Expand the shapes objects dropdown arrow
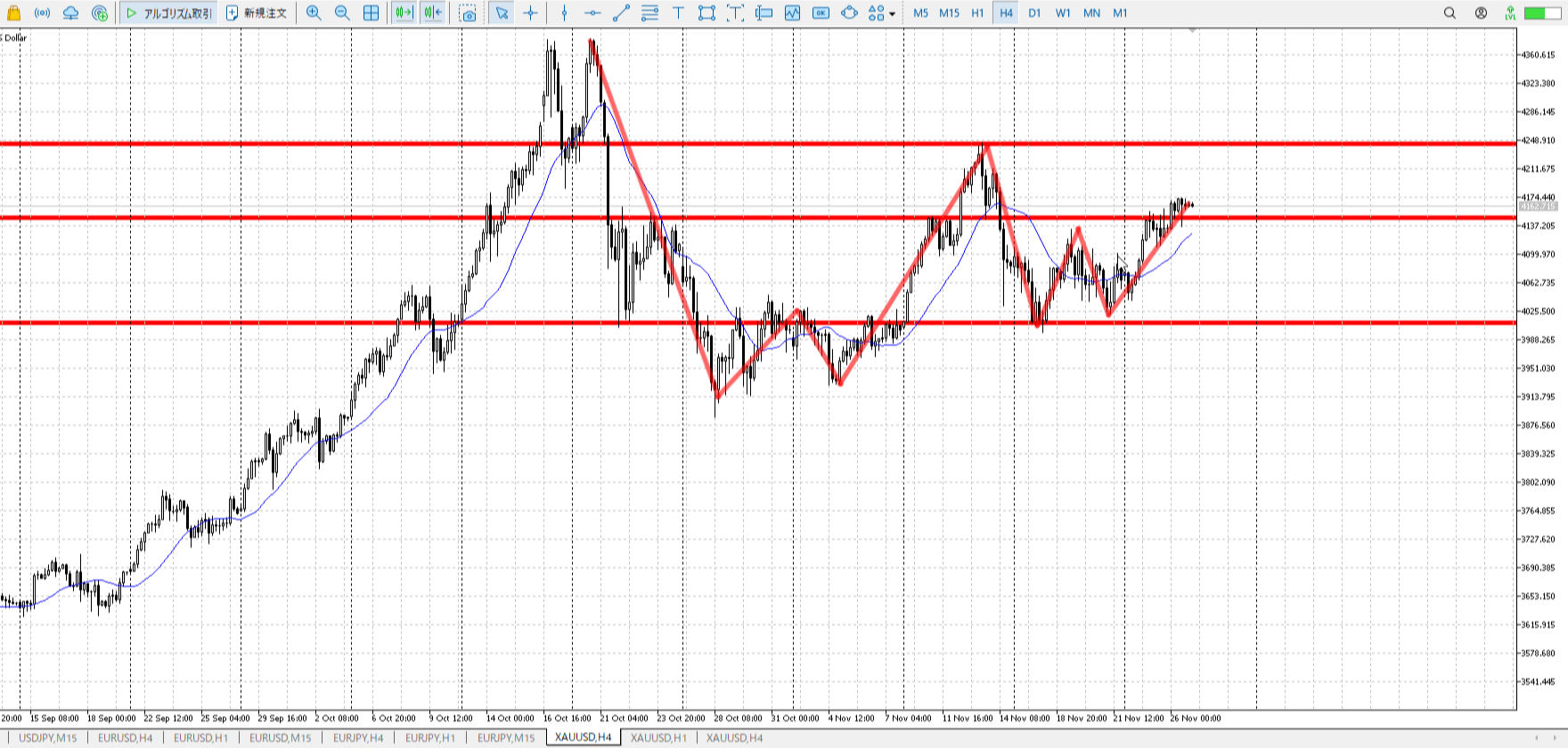Image resolution: width=1568 pixels, height=748 pixels. [x=892, y=13]
